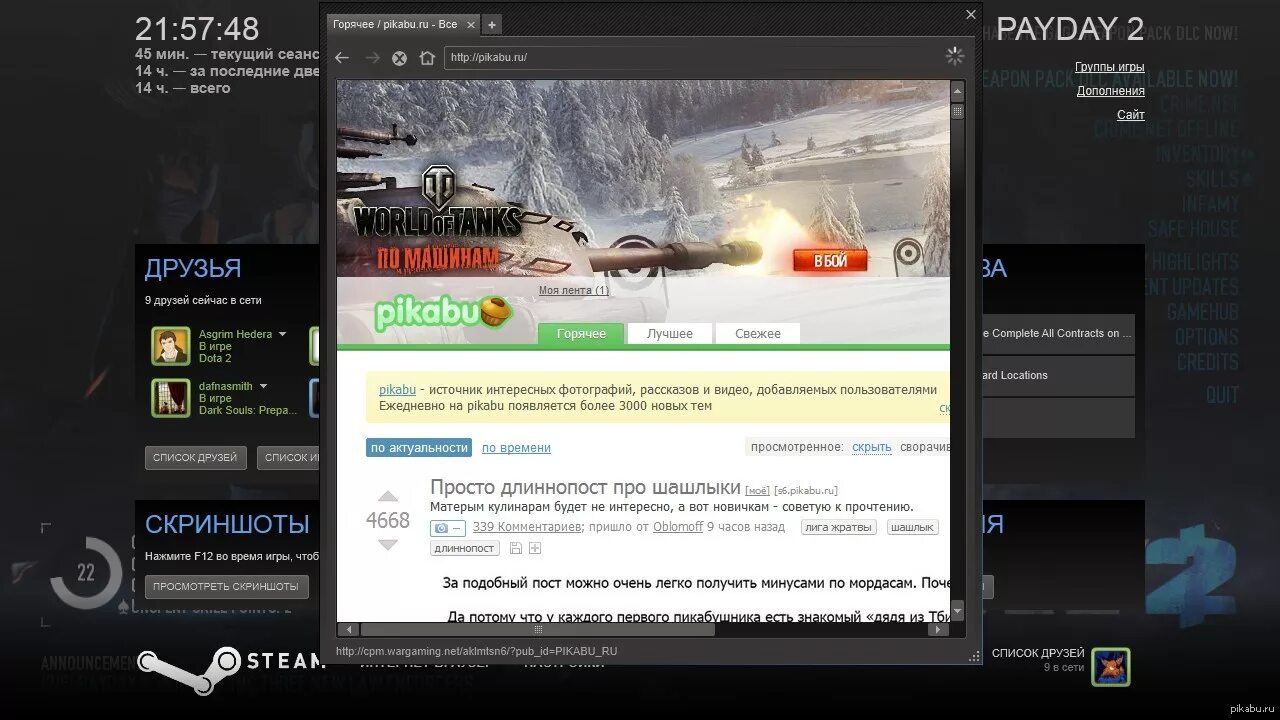Open the pikabu link in info box
This screenshot has height=720, width=1280.
pos(397,390)
